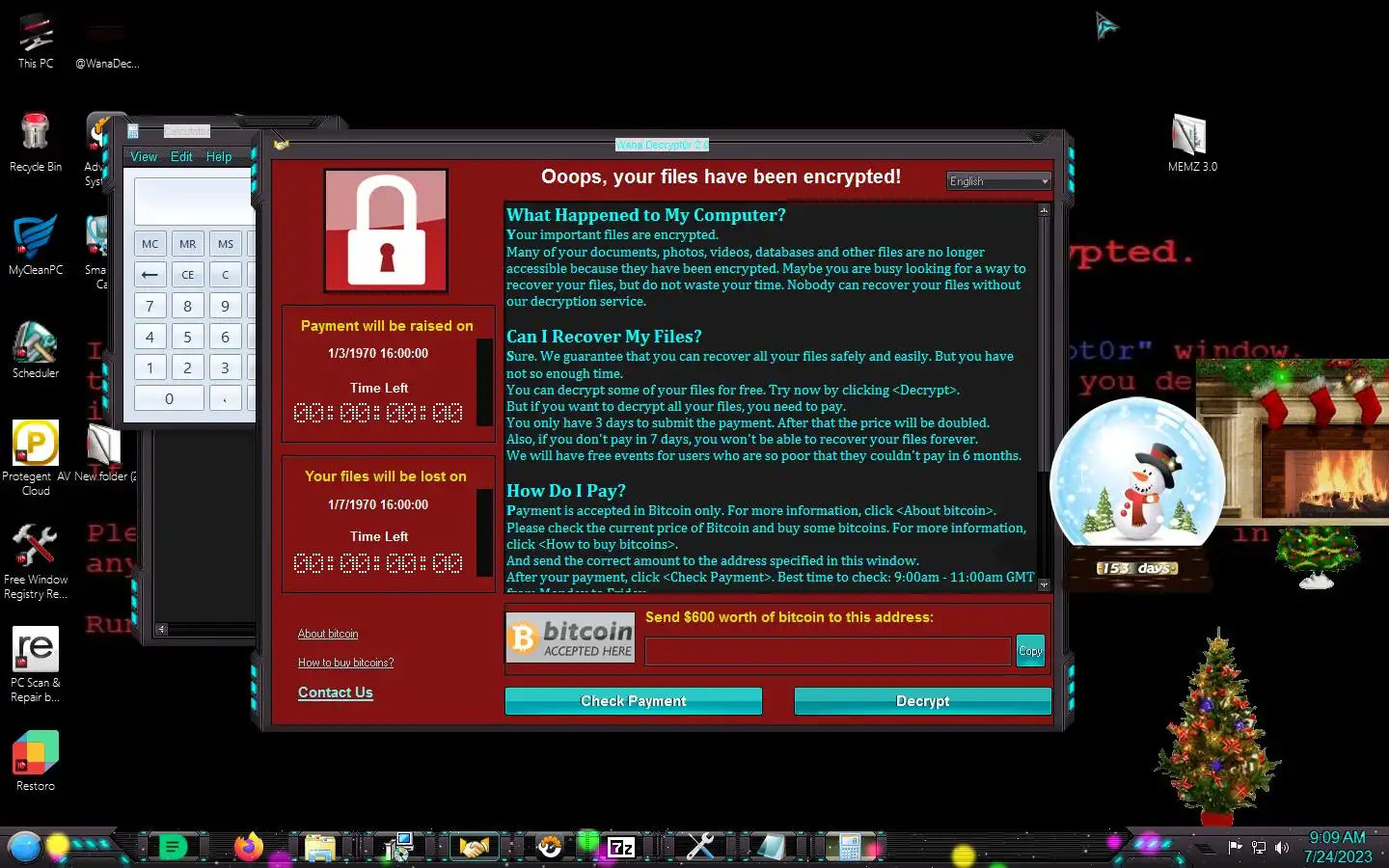1389x868 pixels.
Task: Click the Action Center flag tray icon
Action: pos(1235,848)
